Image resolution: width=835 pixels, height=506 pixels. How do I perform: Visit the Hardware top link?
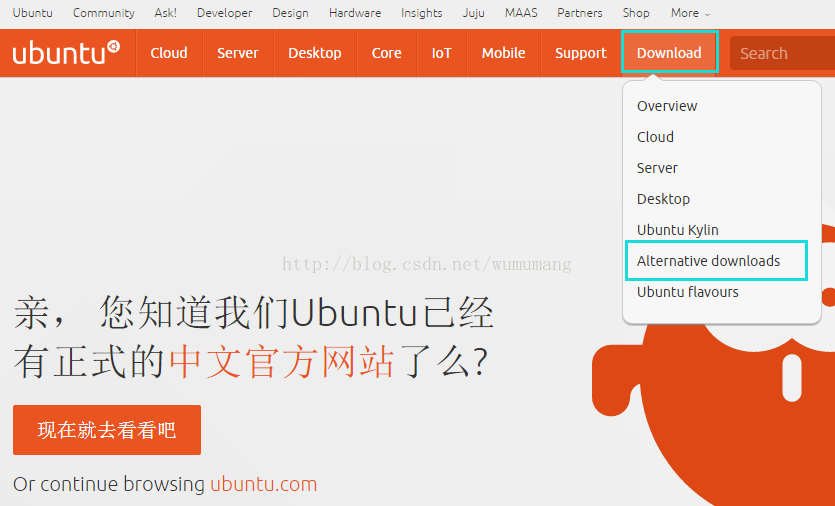coord(355,13)
